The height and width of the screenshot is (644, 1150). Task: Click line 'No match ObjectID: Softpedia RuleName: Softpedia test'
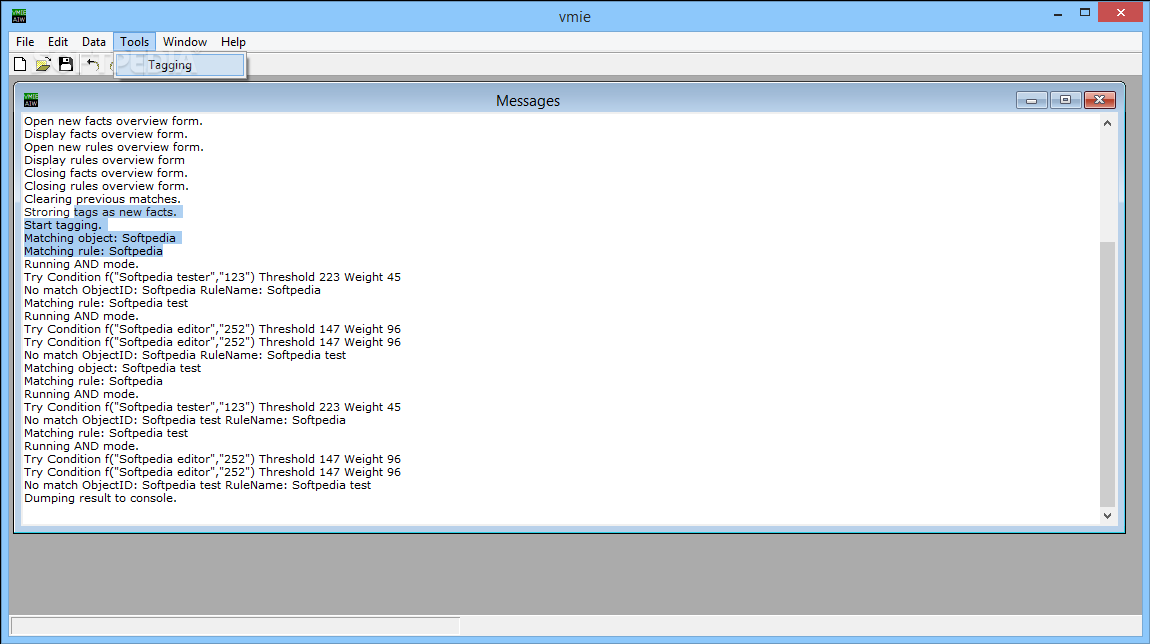(185, 355)
